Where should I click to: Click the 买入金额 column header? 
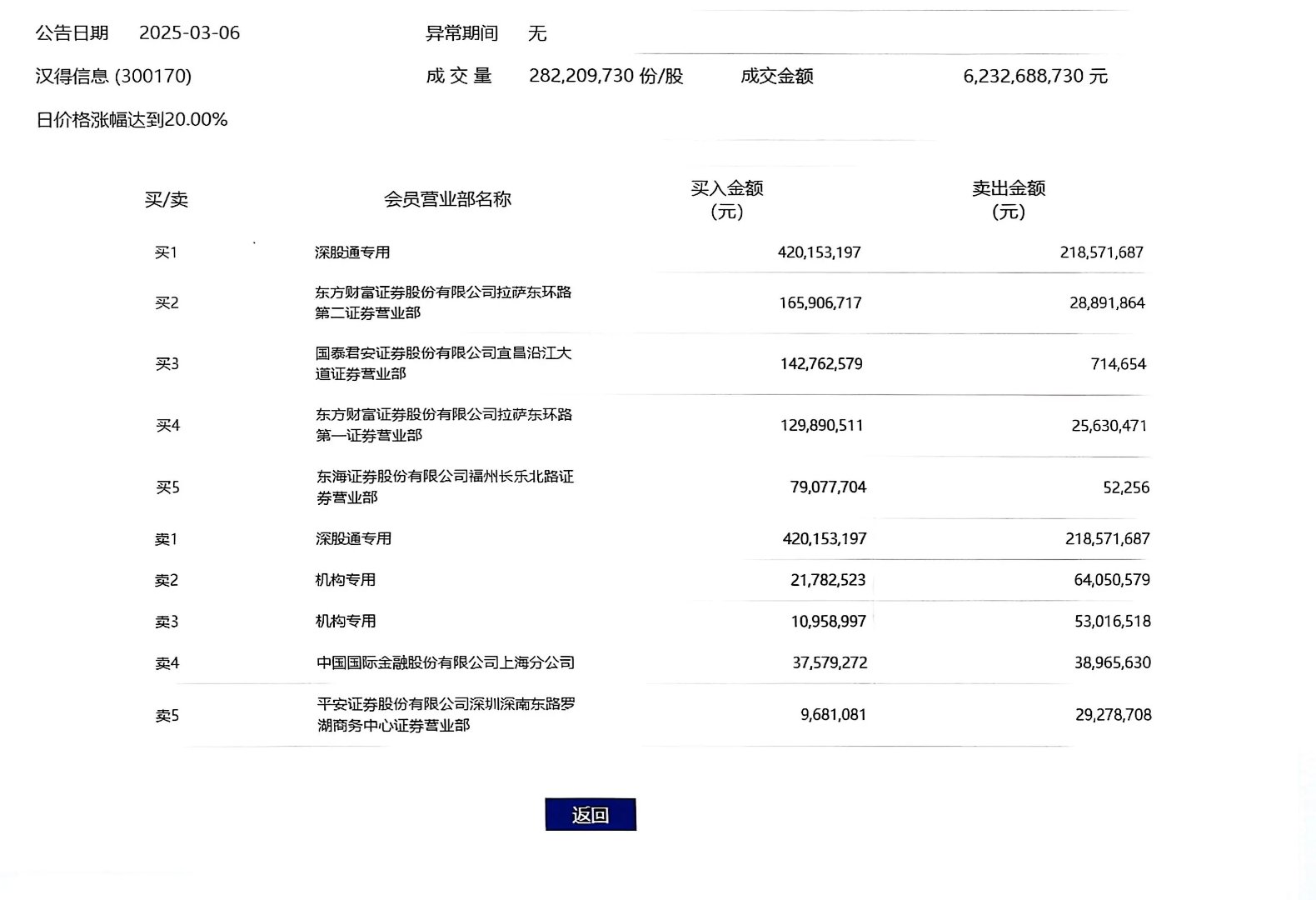click(726, 199)
